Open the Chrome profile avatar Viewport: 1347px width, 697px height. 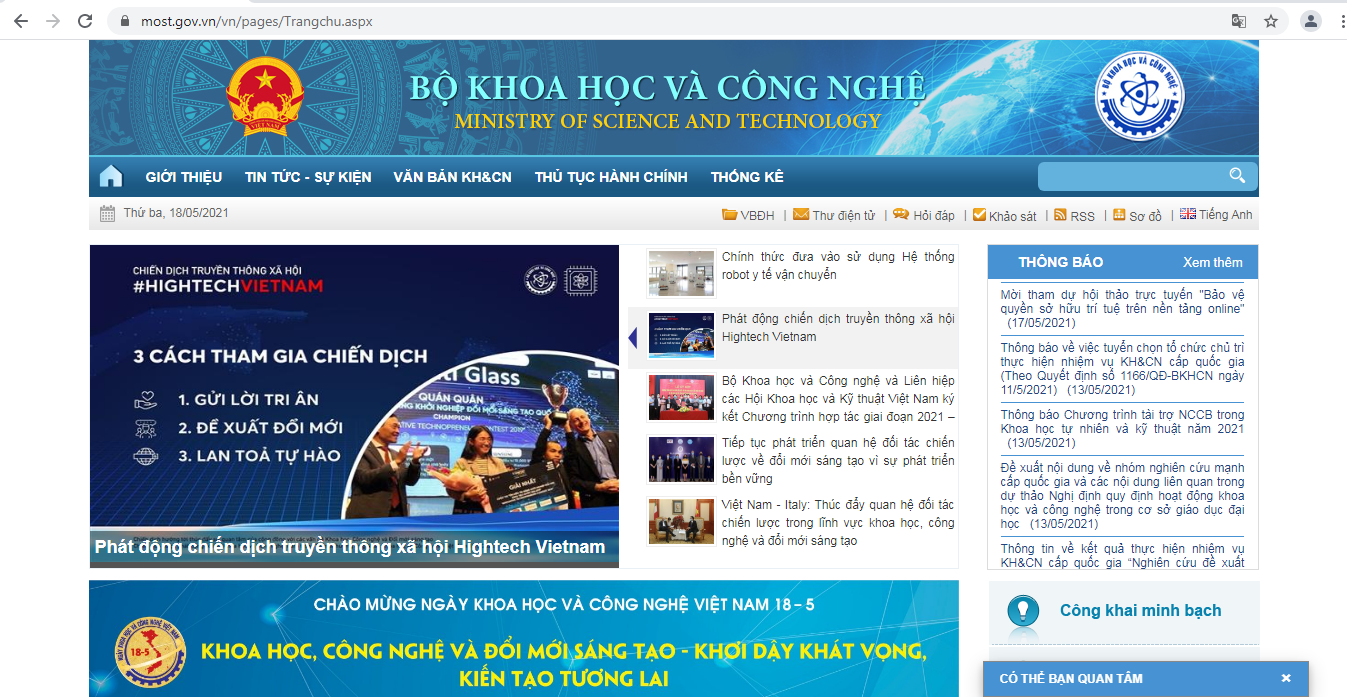[1310, 21]
